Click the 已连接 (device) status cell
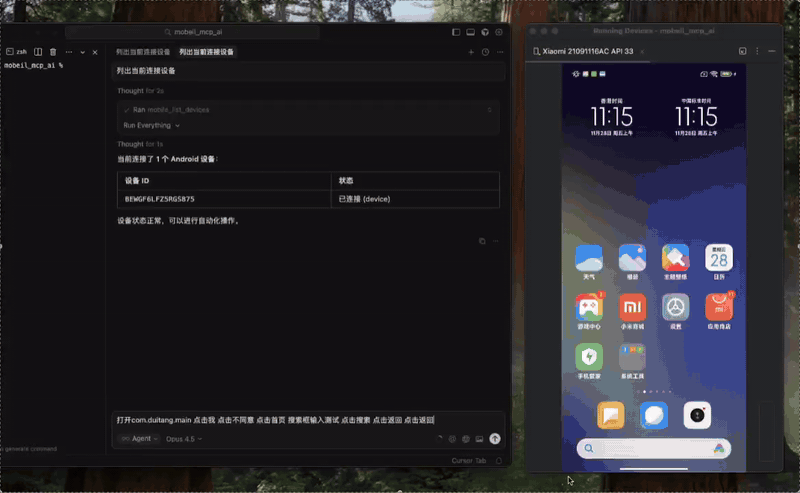800x493 pixels. 415,199
